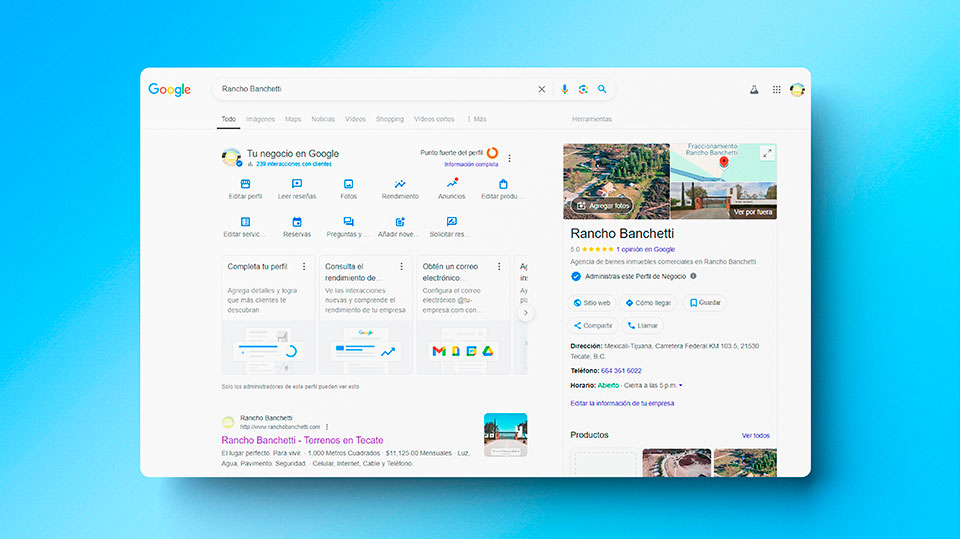Image resolution: width=960 pixels, height=539 pixels.
Task: Open the three-dot menu beside profile strength
Action: pos(509,158)
